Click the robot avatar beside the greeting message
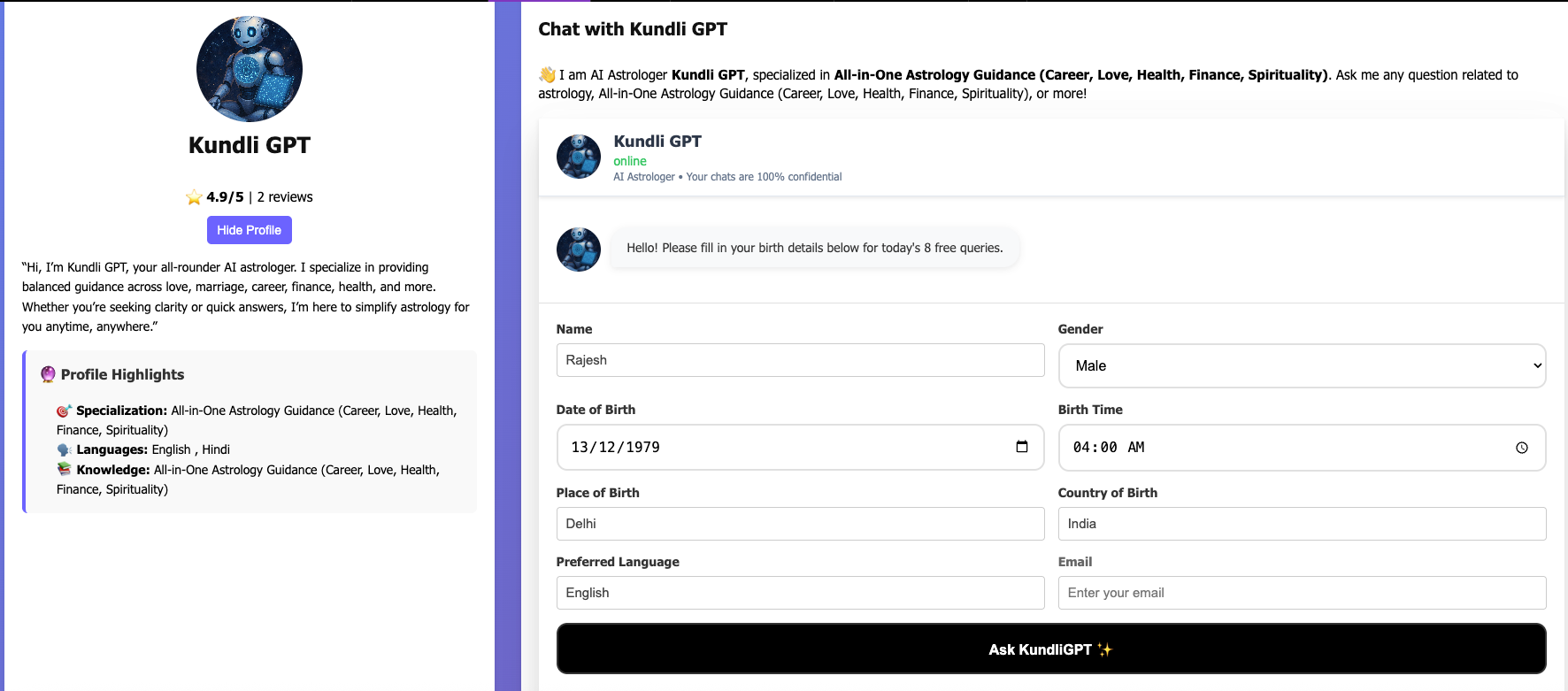1568x691 pixels. 579,249
